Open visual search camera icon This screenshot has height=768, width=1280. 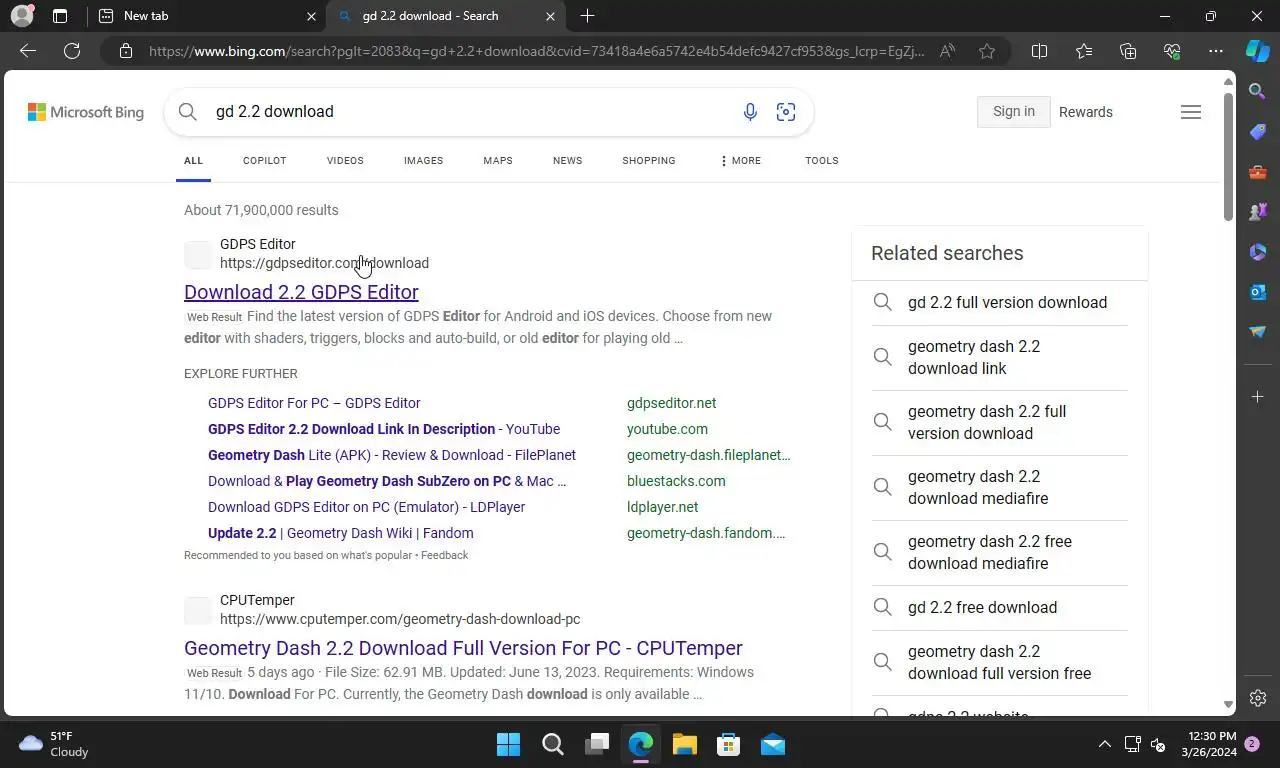pyautogui.click(x=786, y=112)
